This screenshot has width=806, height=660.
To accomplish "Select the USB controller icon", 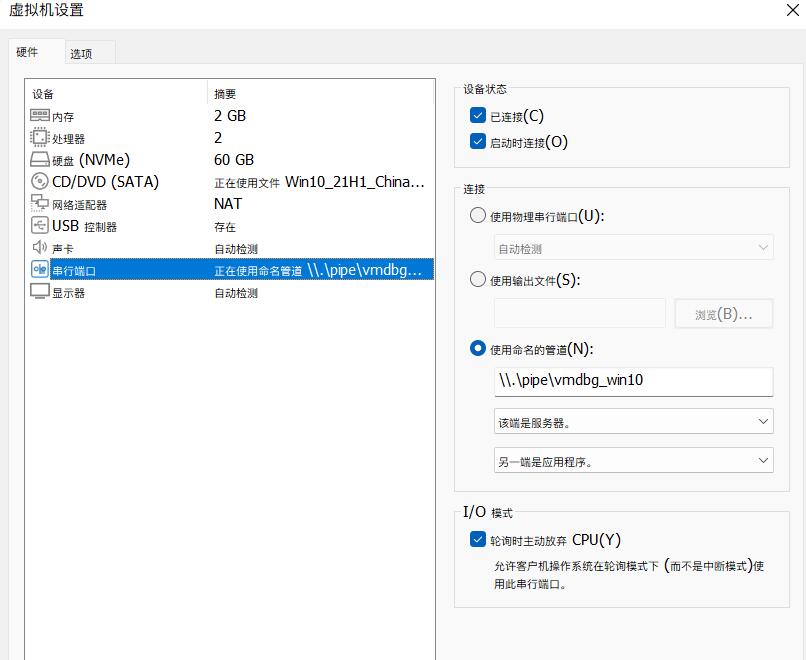I will point(40,225).
